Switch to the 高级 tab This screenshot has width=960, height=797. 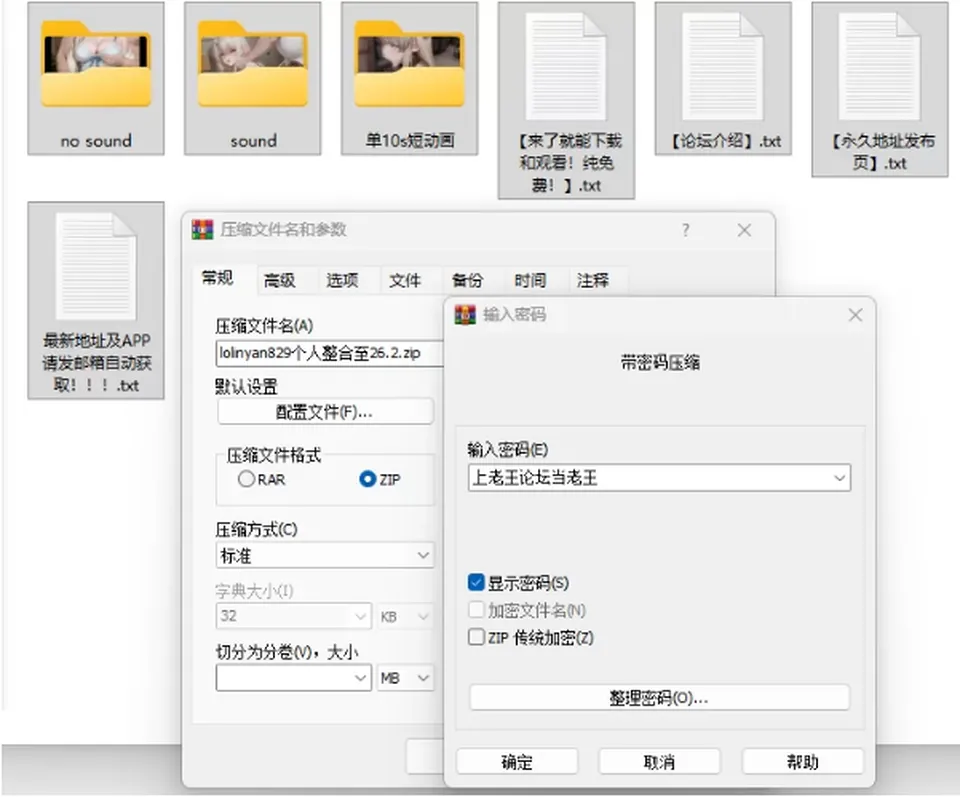click(280, 280)
